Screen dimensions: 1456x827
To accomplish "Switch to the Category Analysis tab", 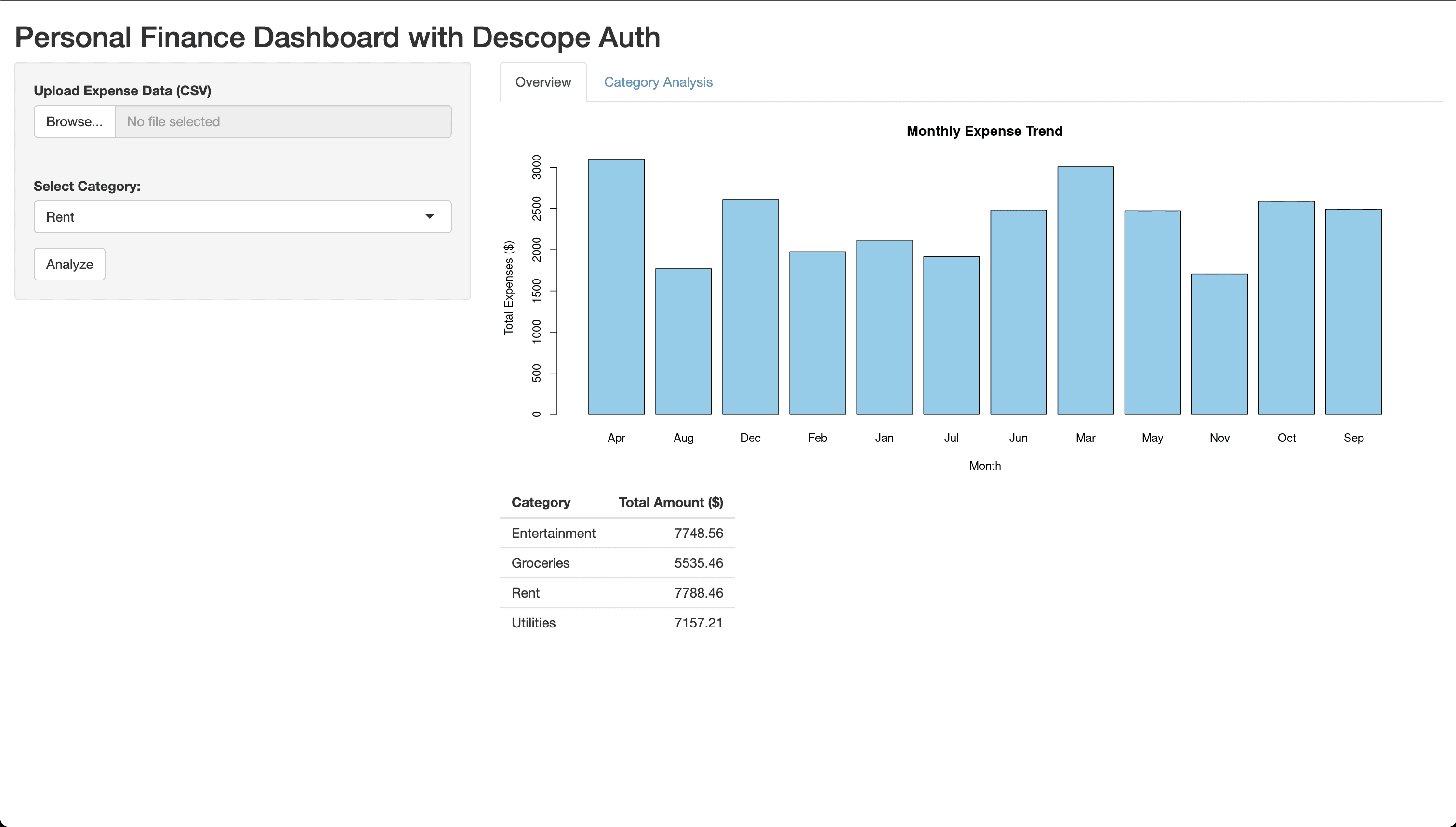I will (658, 82).
